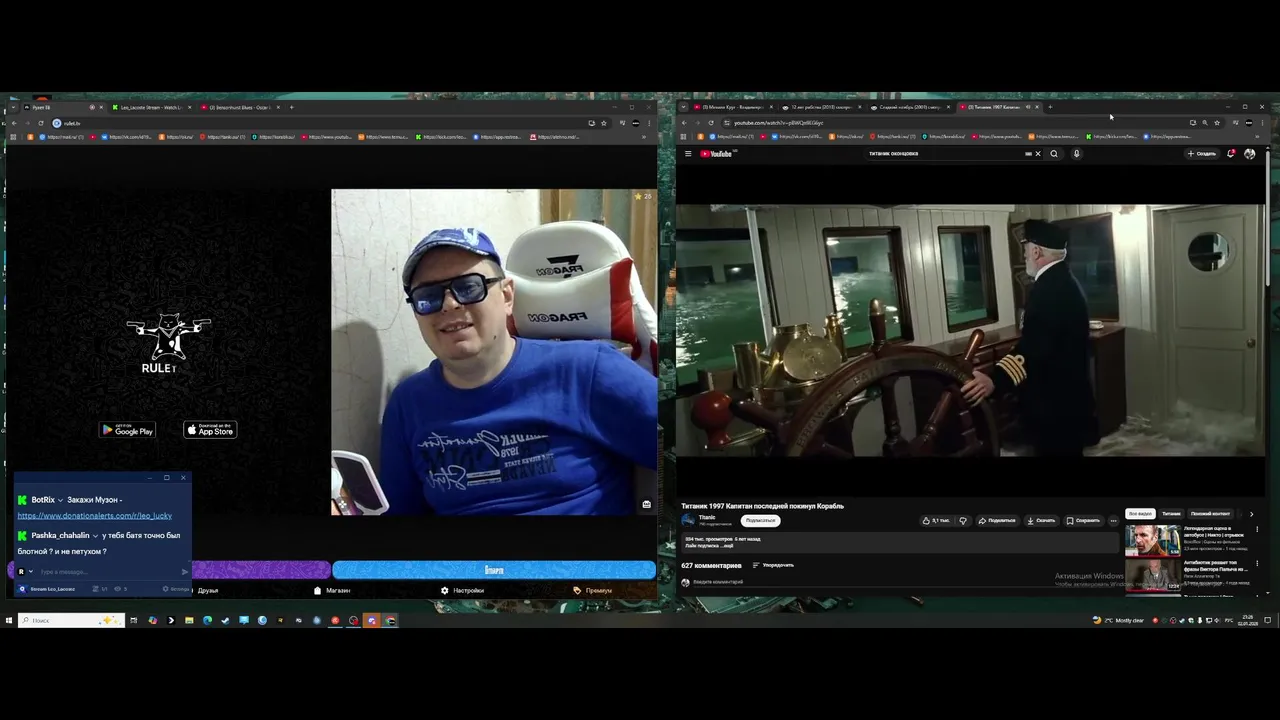Open Google Play download badge
Image resolution: width=1280 pixels, height=720 pixels.
(127, 430)
